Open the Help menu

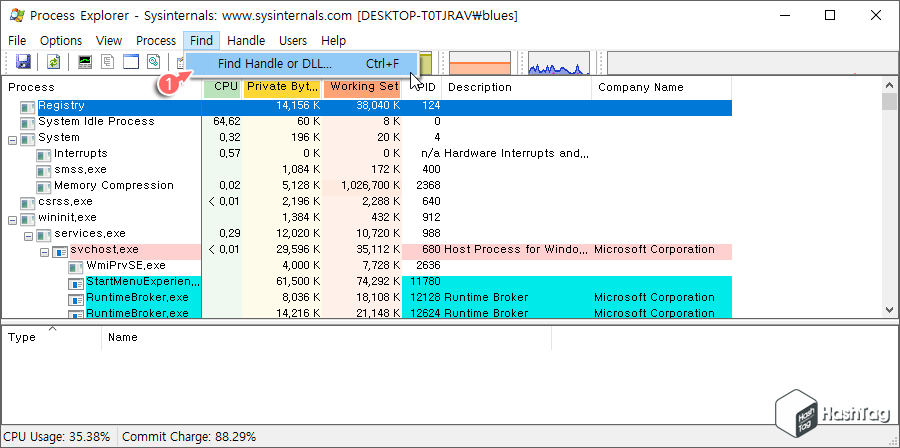tap(333, 41)
